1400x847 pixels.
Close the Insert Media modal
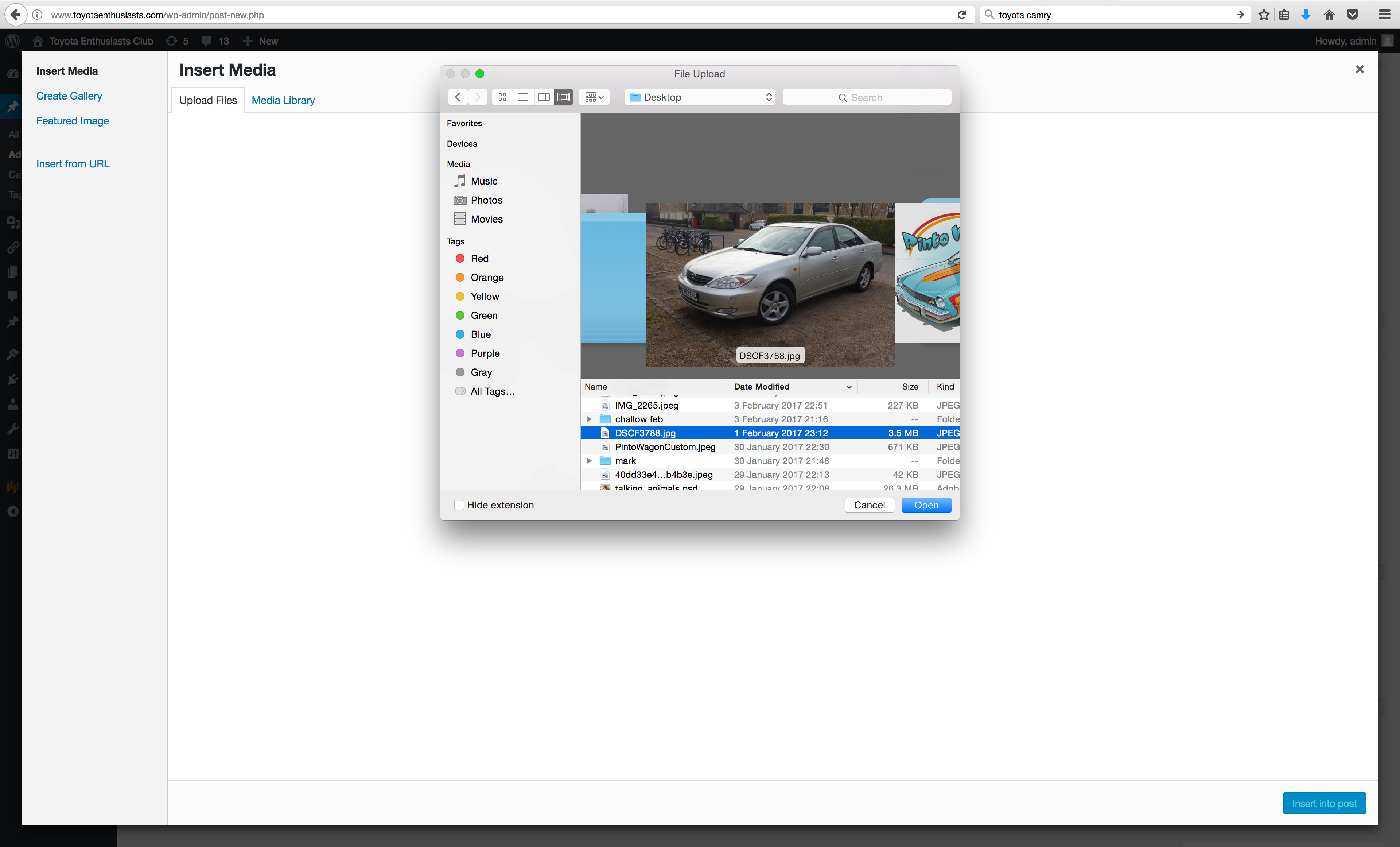(x=1359, y=69)
